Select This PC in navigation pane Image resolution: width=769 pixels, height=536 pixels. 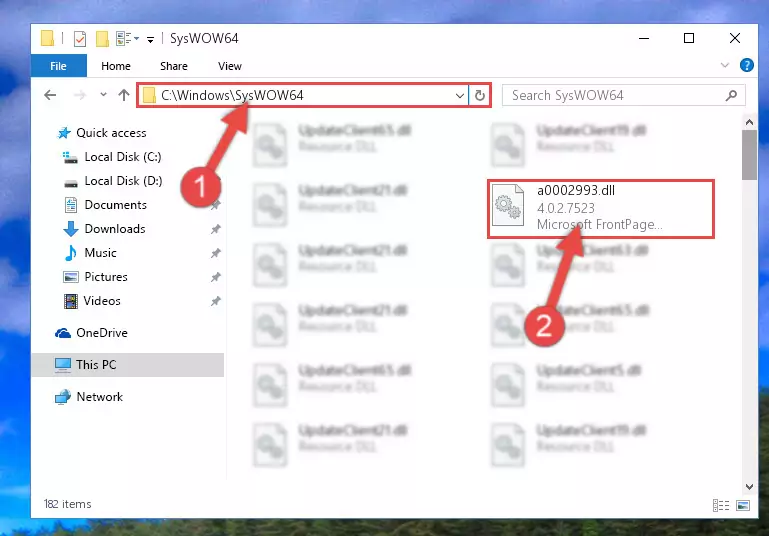pyautogui.click(x=128, y=365)
